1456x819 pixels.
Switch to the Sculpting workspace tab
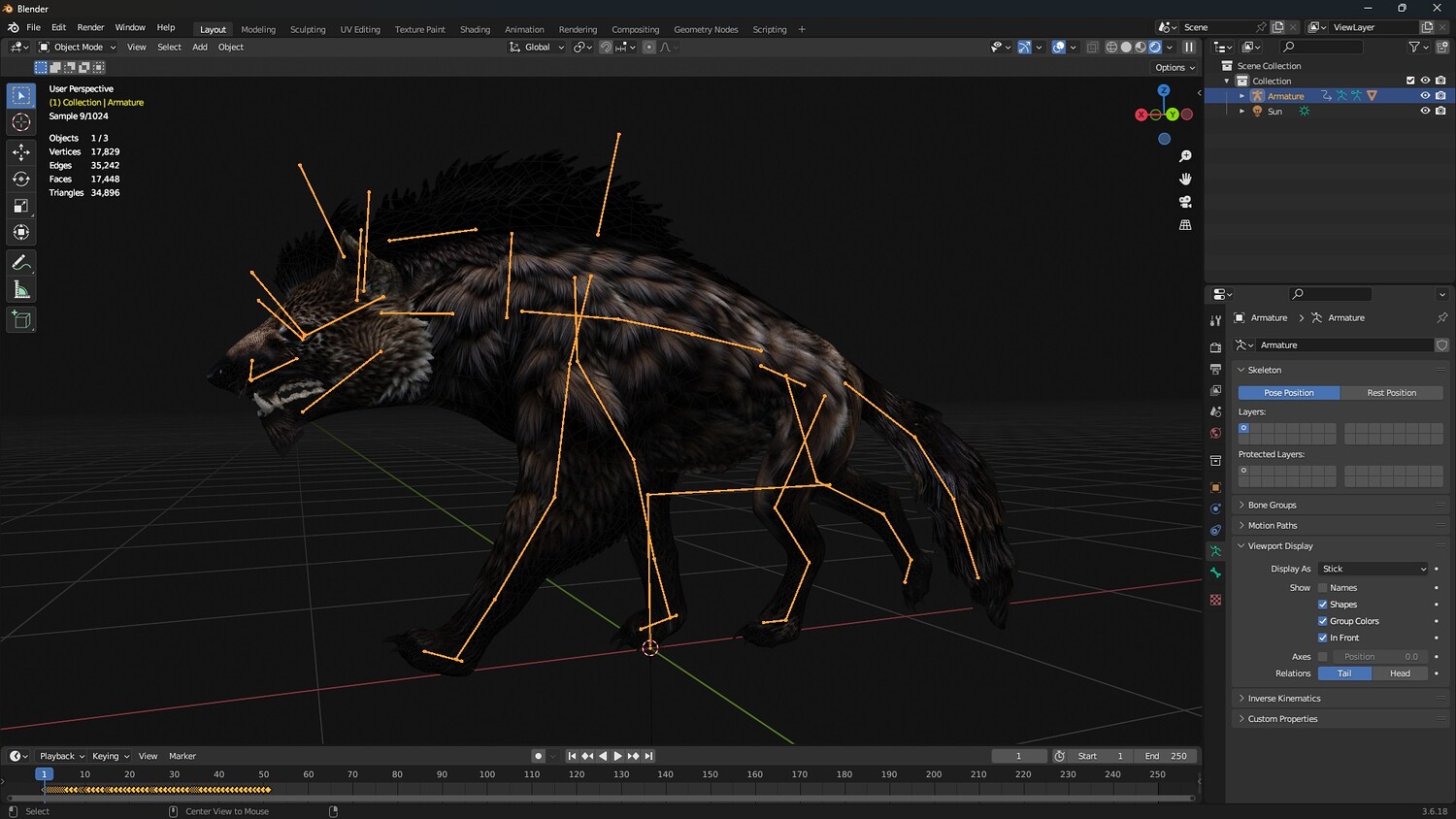point(308,29)
